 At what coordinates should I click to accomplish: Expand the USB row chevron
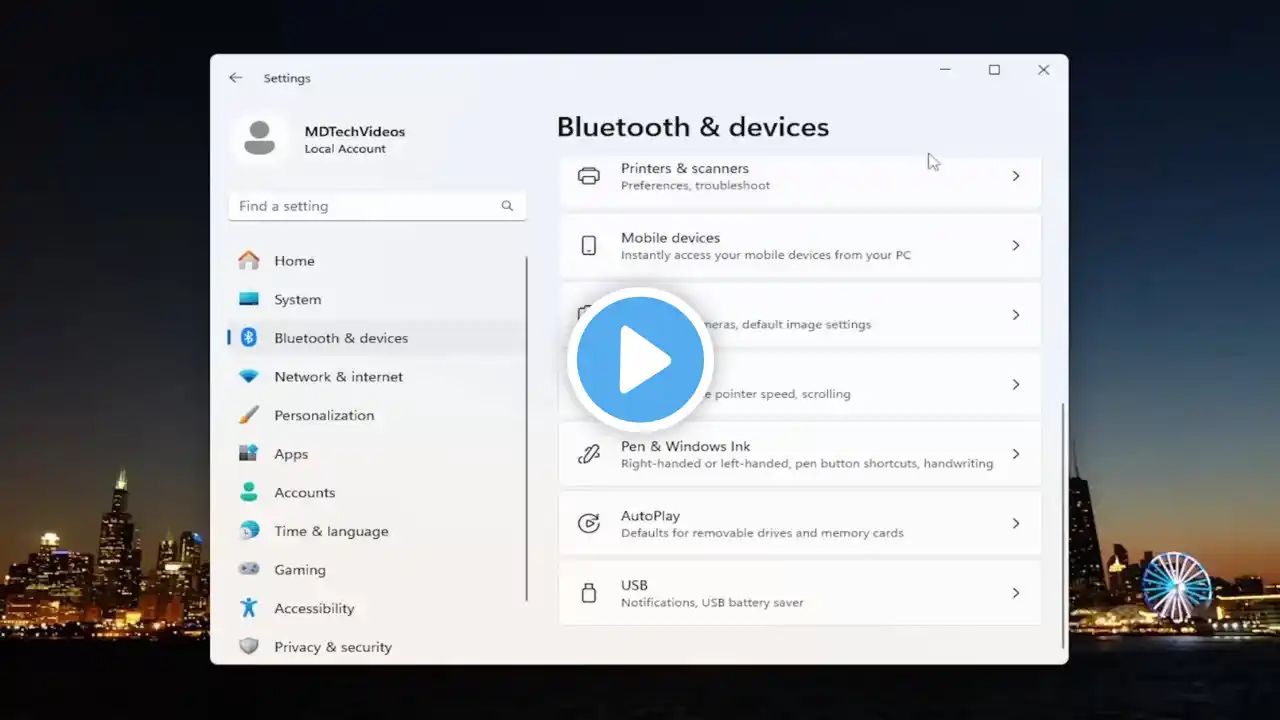[x=1015, y=593]
